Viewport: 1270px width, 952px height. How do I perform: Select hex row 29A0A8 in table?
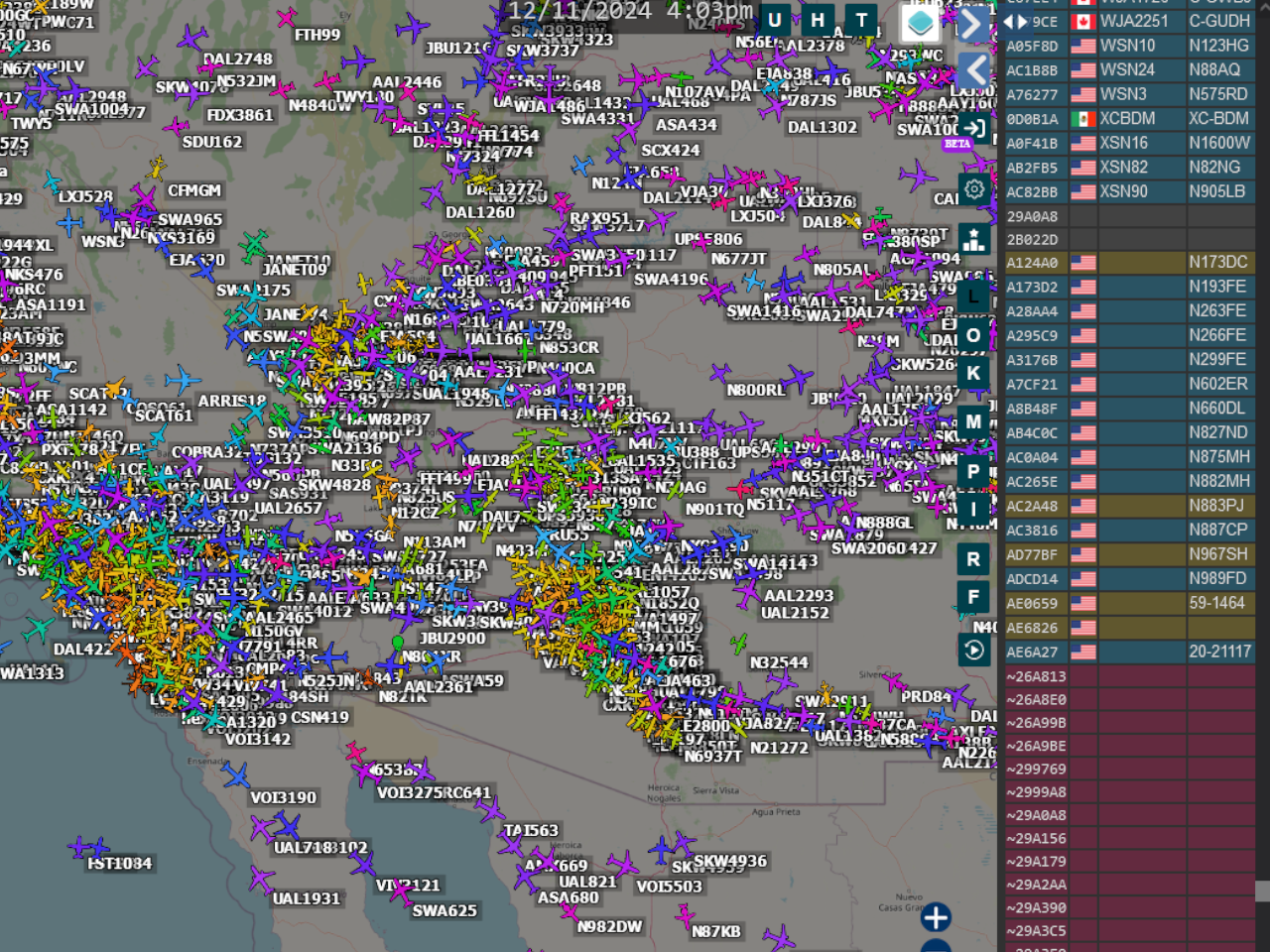coord(1129,216)
